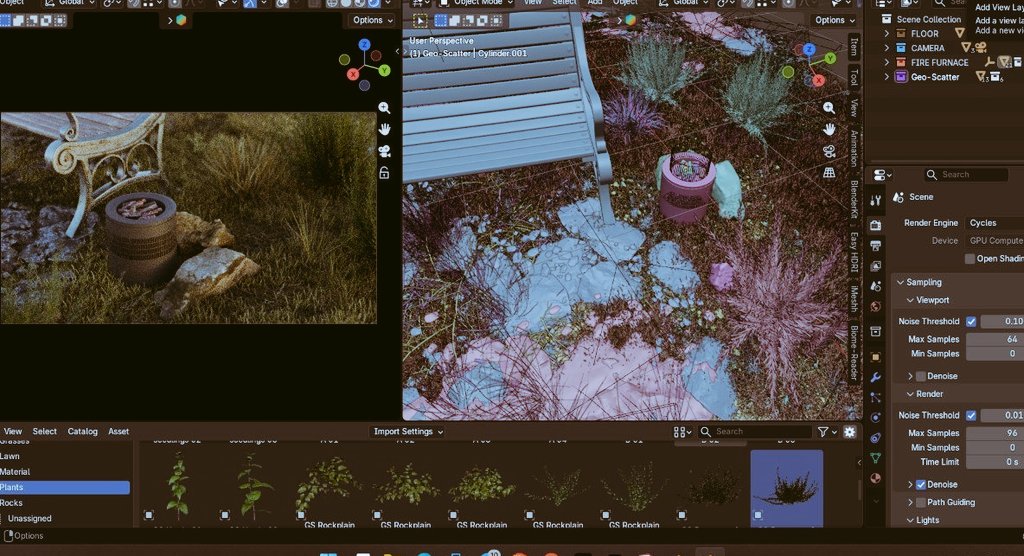This screenshot has width=1024, height=556.
Task: Expand FIRE FURNACE collection in outliner
Action: 886,62
